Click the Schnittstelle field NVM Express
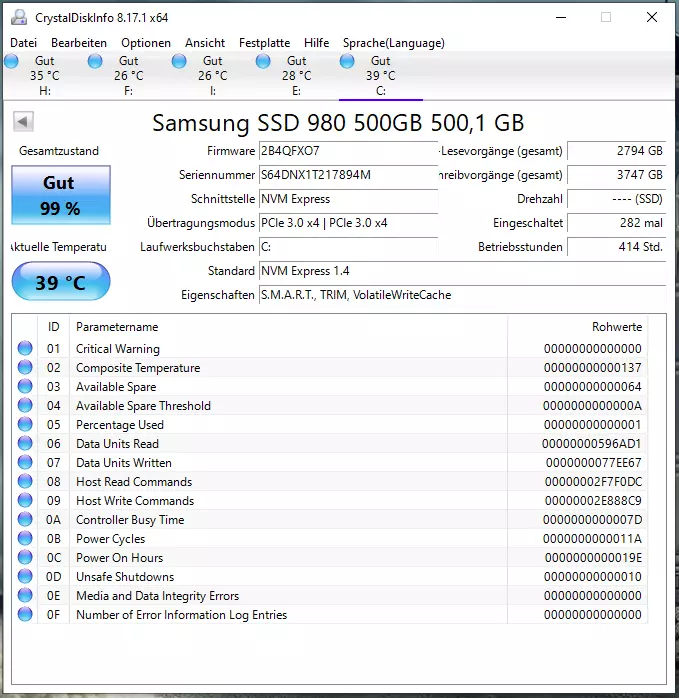The width and height of the screenshot is (679, 698). pyautogui.click(x=348, y=199)
